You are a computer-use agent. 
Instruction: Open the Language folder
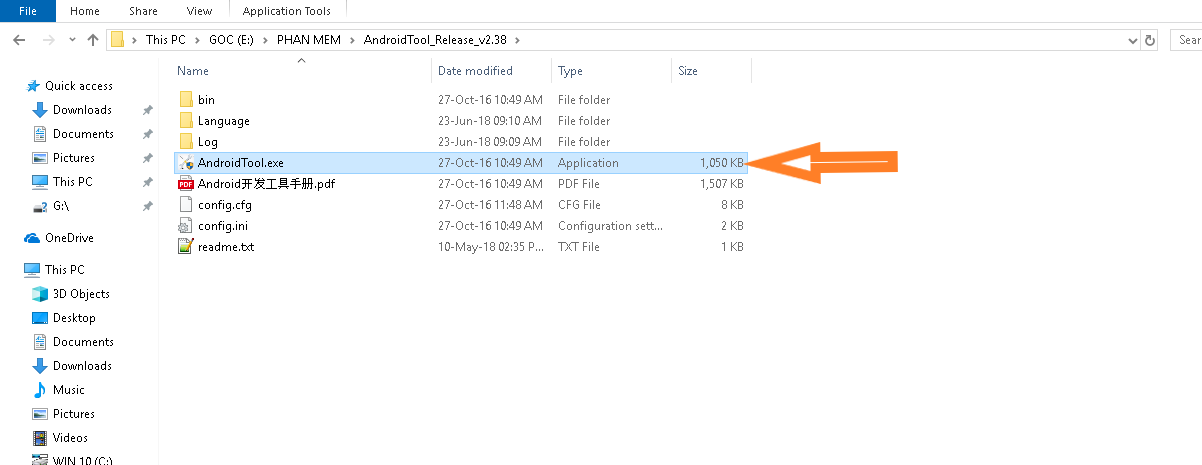[223, 121]
